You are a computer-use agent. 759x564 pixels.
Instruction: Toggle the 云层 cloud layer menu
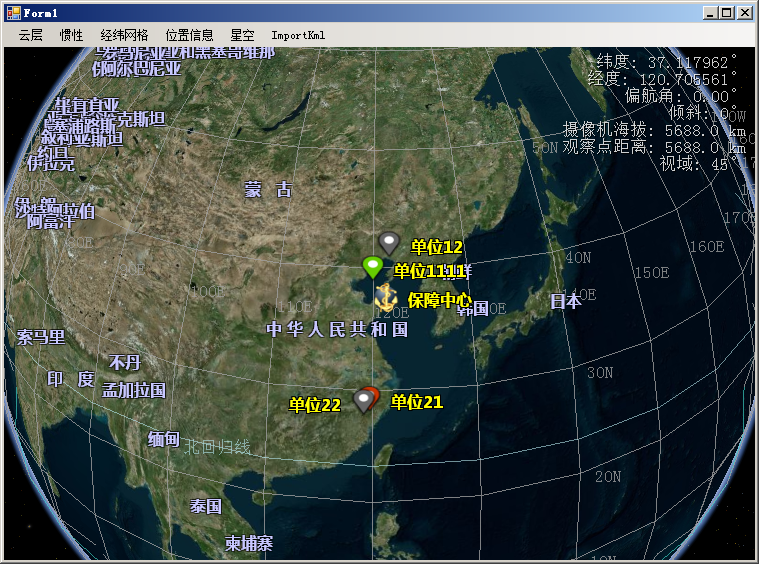(31, 35)
